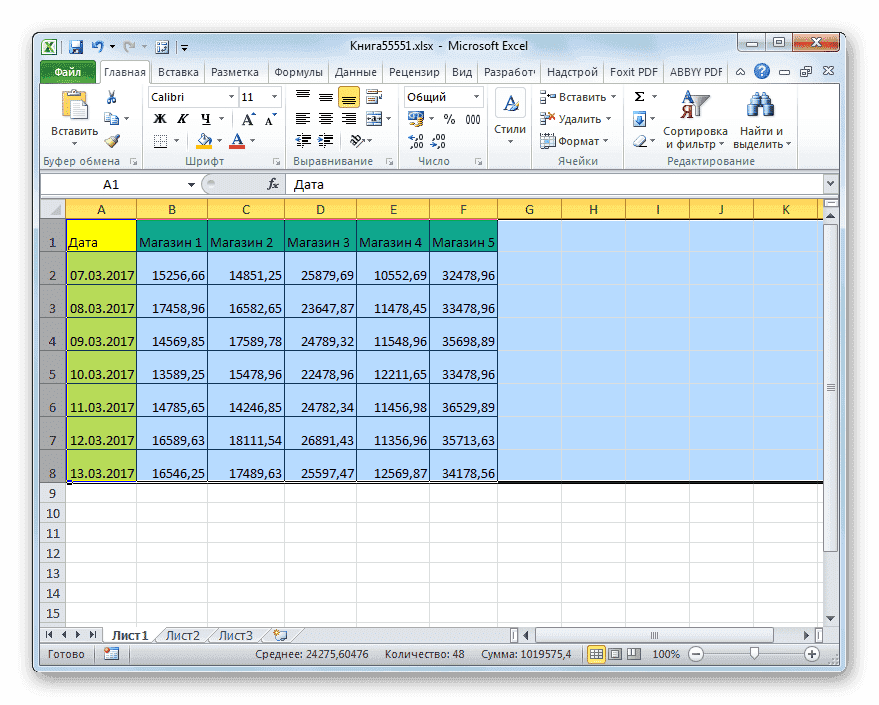The height and width of the screenshot is (705, 879).
Task: Click the Decrease Decimal icon
Action: tap(437, 140)
